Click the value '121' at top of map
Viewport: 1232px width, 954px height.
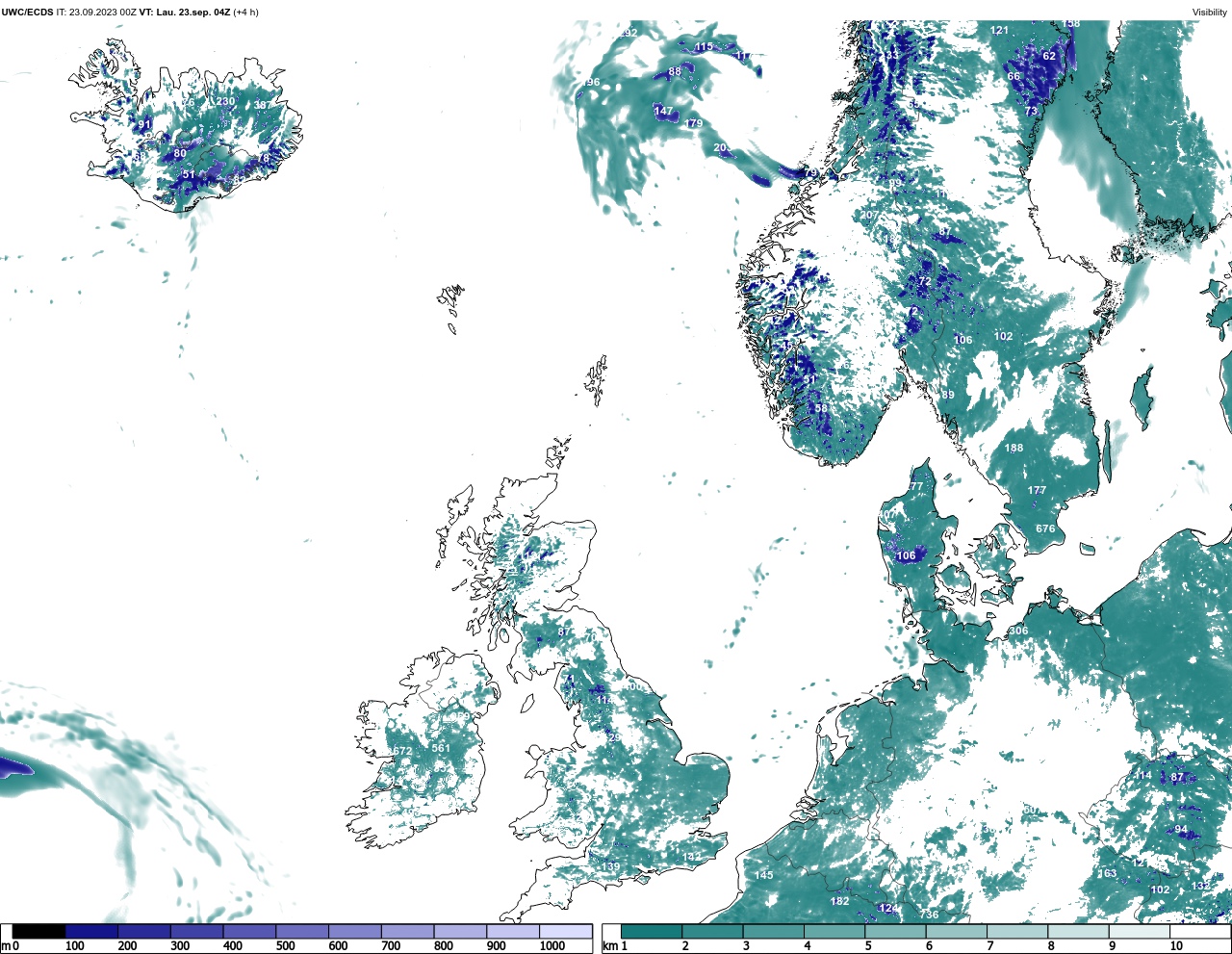1000,31
